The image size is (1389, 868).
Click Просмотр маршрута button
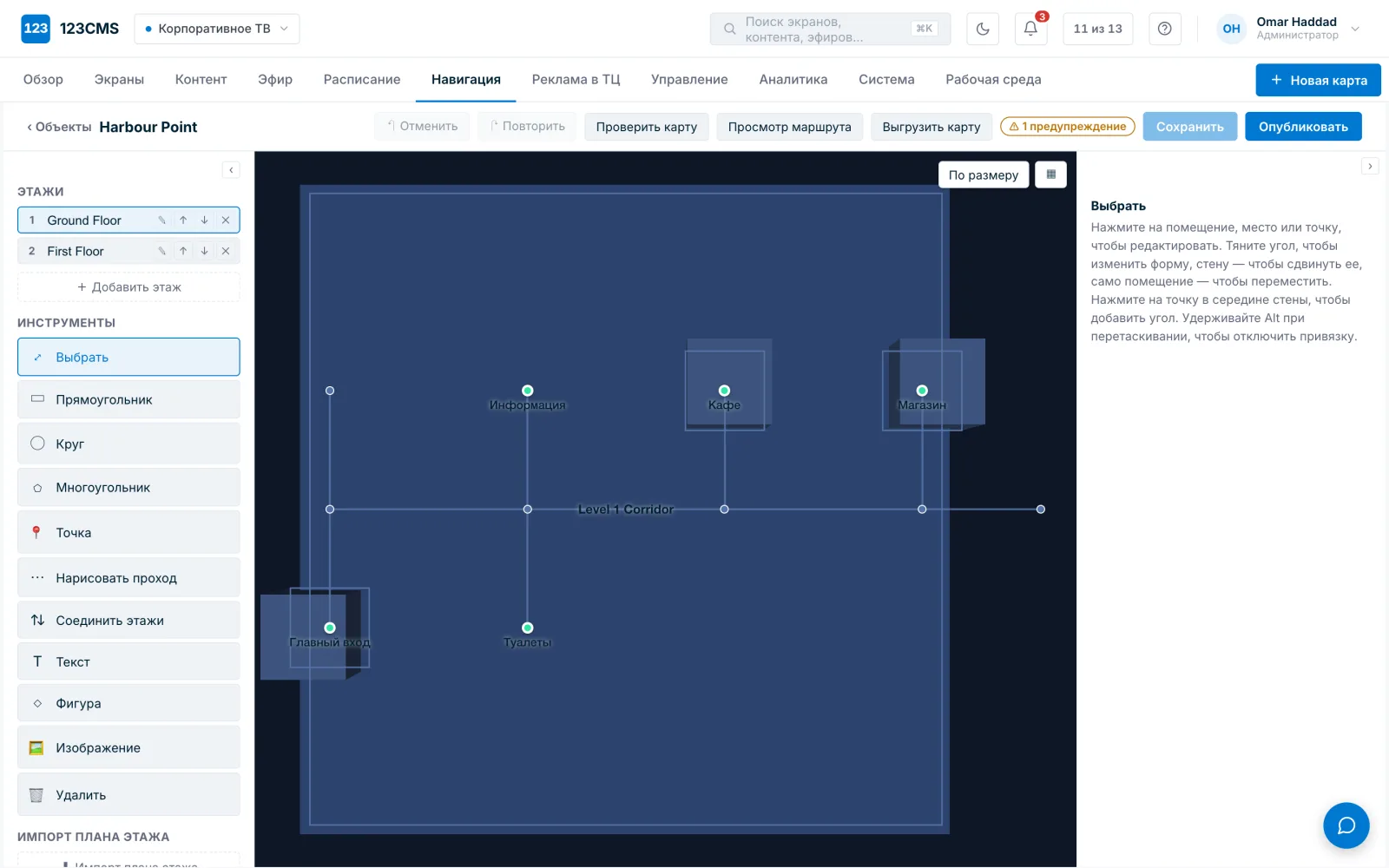(790, 127)
